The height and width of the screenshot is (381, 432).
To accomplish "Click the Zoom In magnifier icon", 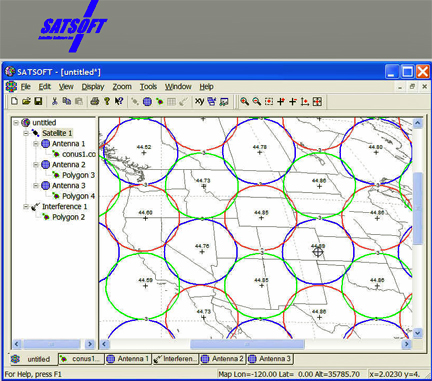I will tap(244, 101).
